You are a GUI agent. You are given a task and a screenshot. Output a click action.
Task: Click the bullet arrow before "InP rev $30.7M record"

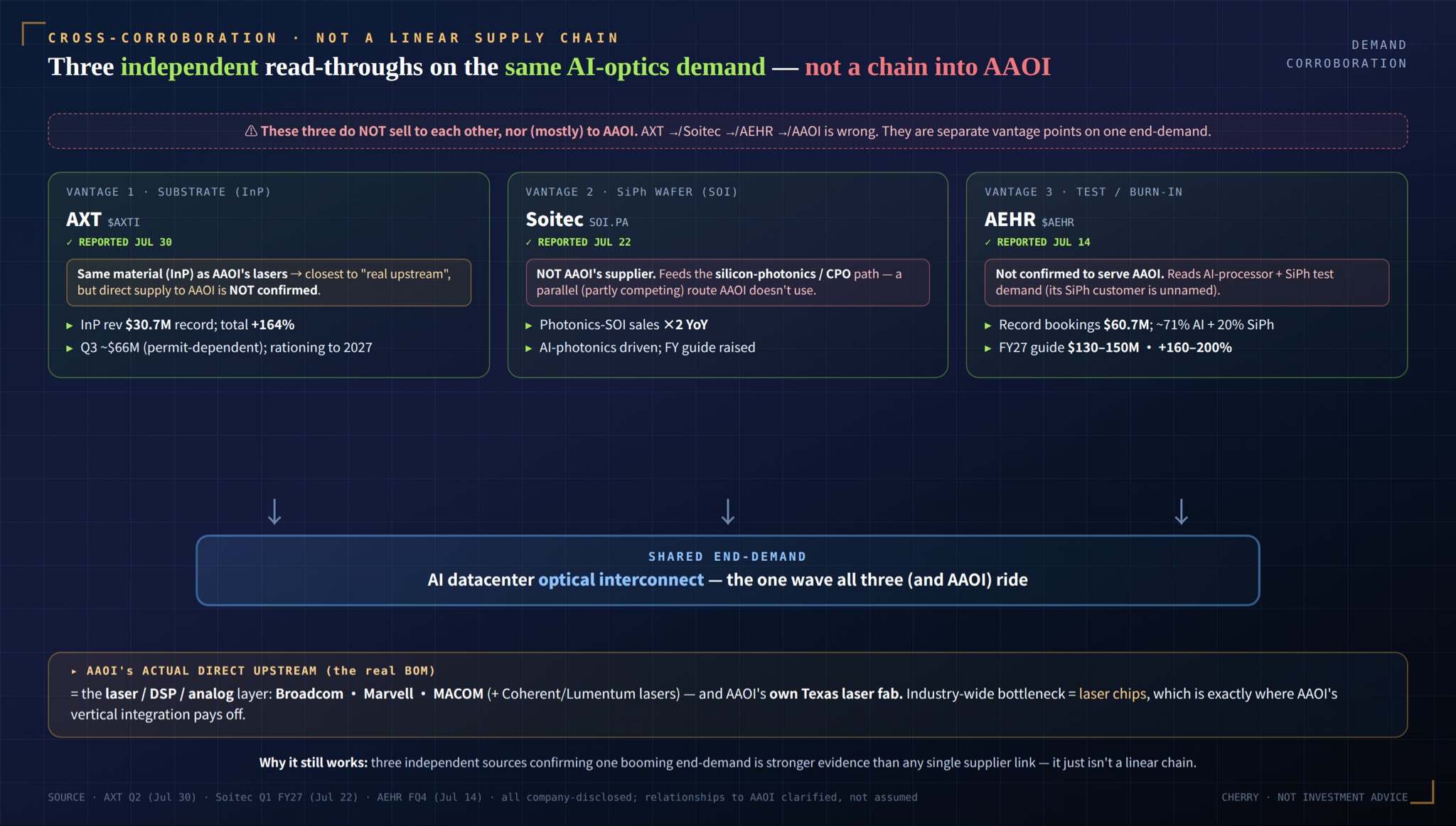tap(70, 326)
